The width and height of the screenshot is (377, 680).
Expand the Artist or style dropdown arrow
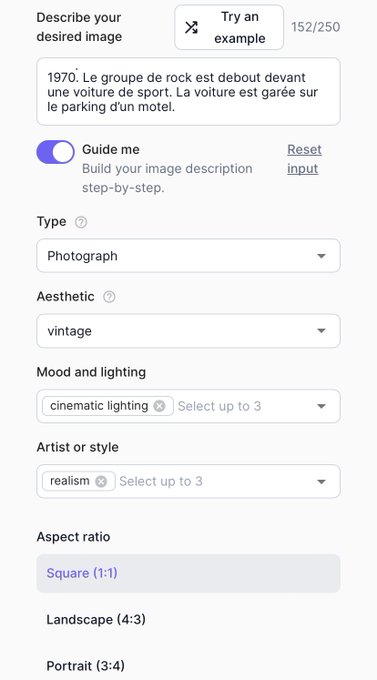(321, 482)
